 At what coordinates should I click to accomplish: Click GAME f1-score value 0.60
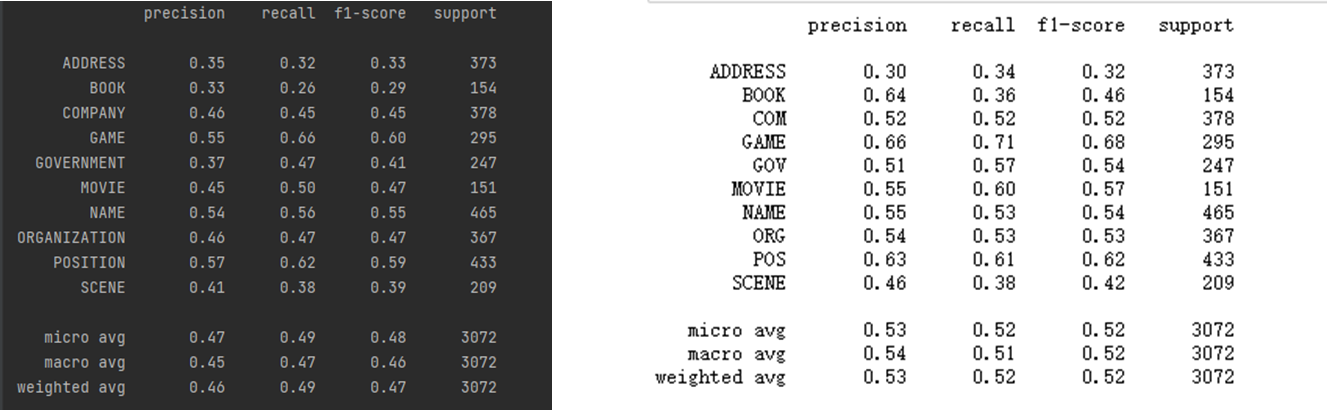pos(388,138)
